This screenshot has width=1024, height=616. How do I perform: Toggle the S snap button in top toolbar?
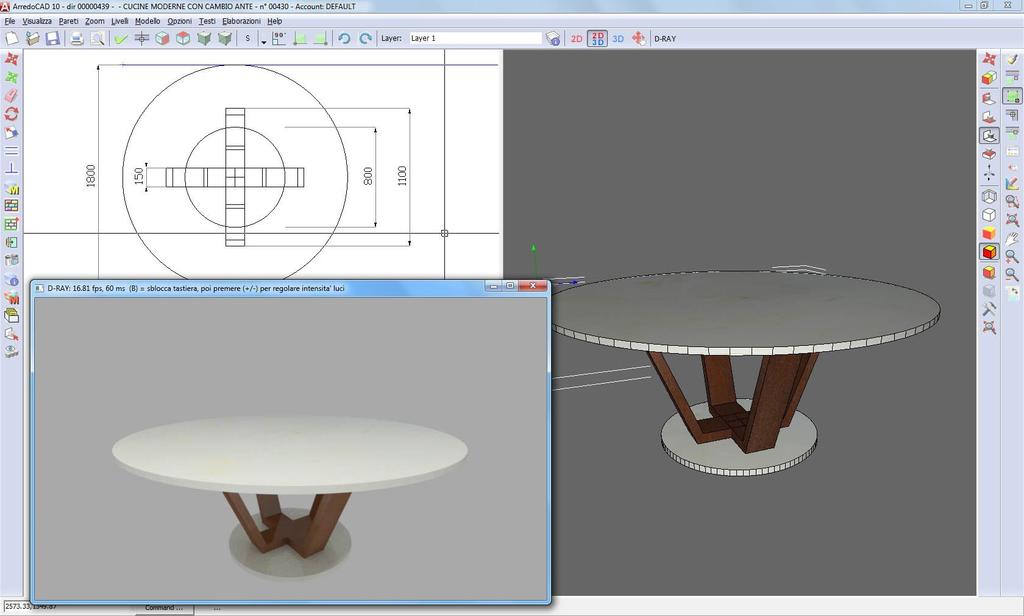(x=248, y=39)
